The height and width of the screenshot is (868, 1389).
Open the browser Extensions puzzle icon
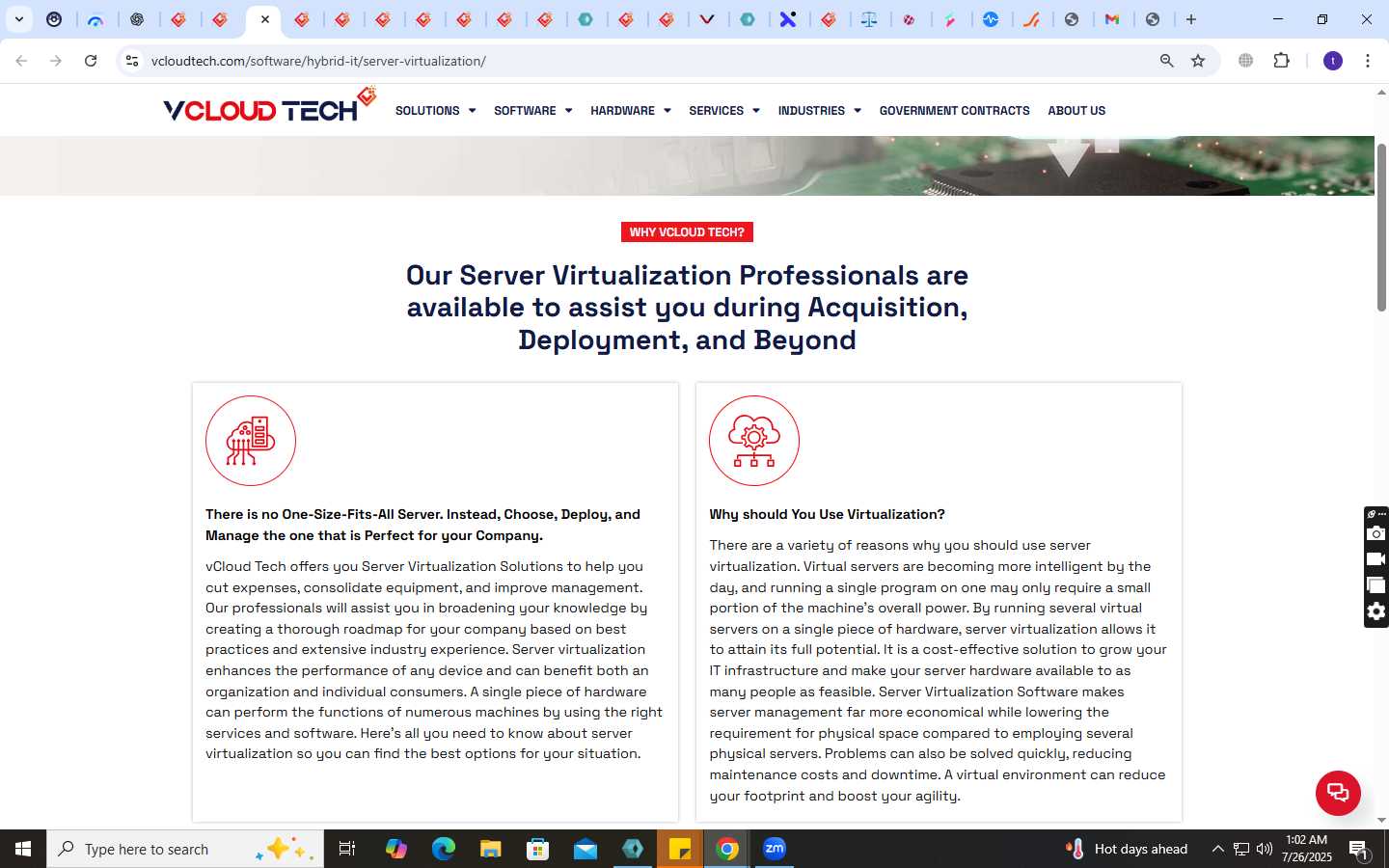(x=1281, y=61)
